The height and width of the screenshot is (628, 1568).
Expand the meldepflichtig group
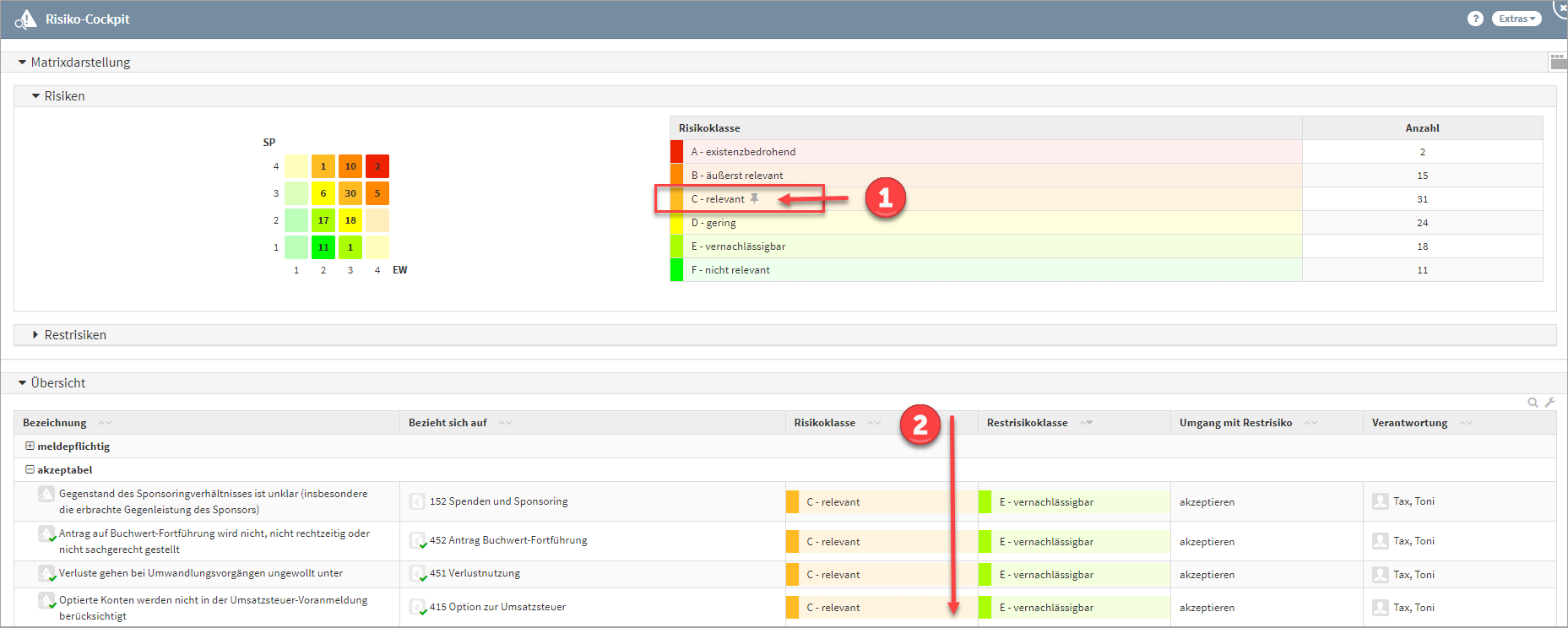pos(30,447)
